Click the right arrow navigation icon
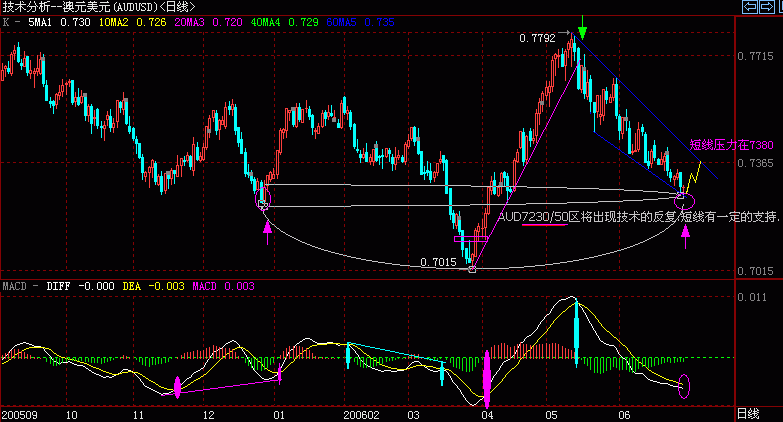Image resolution: width=783 pixels, height=422 pixels. [x=767, y=7]
